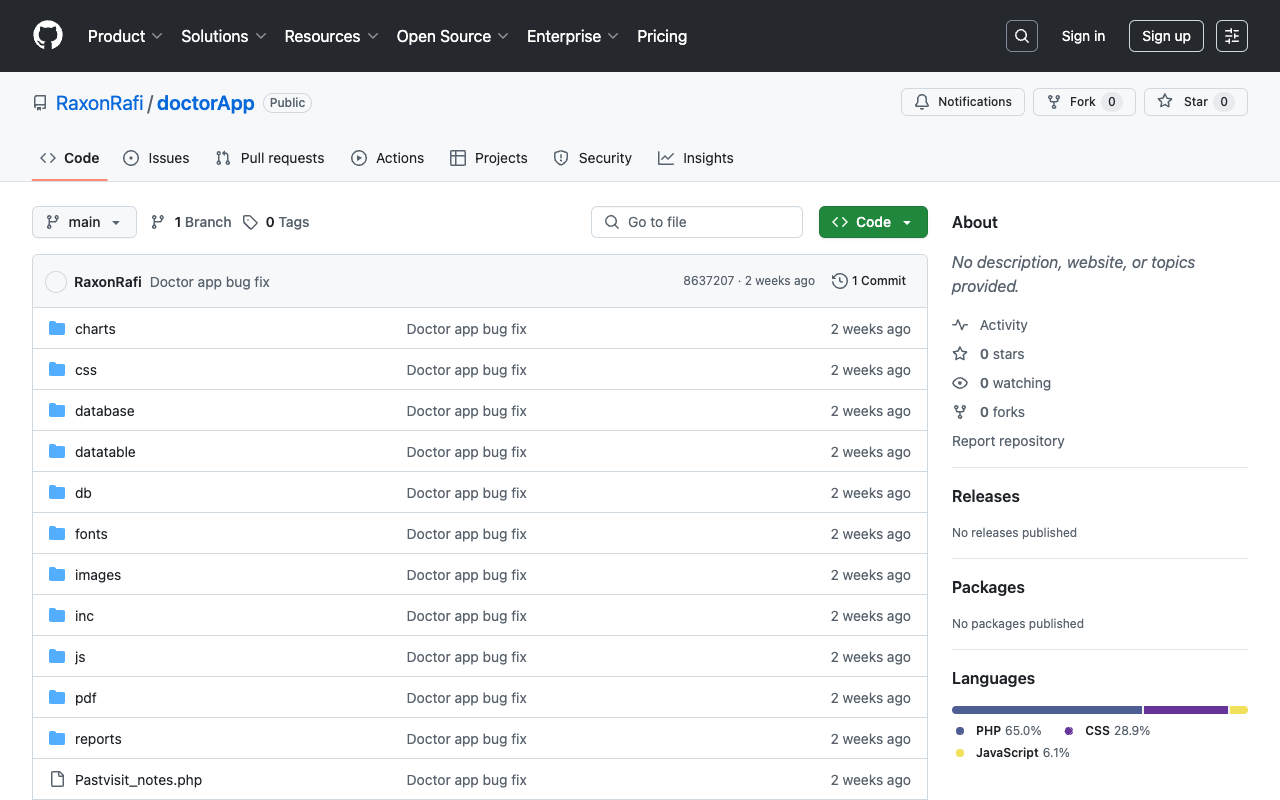This screenshot has width=1280, height=800.
Task: Click the css folder icon
Action: pos(57,370)
